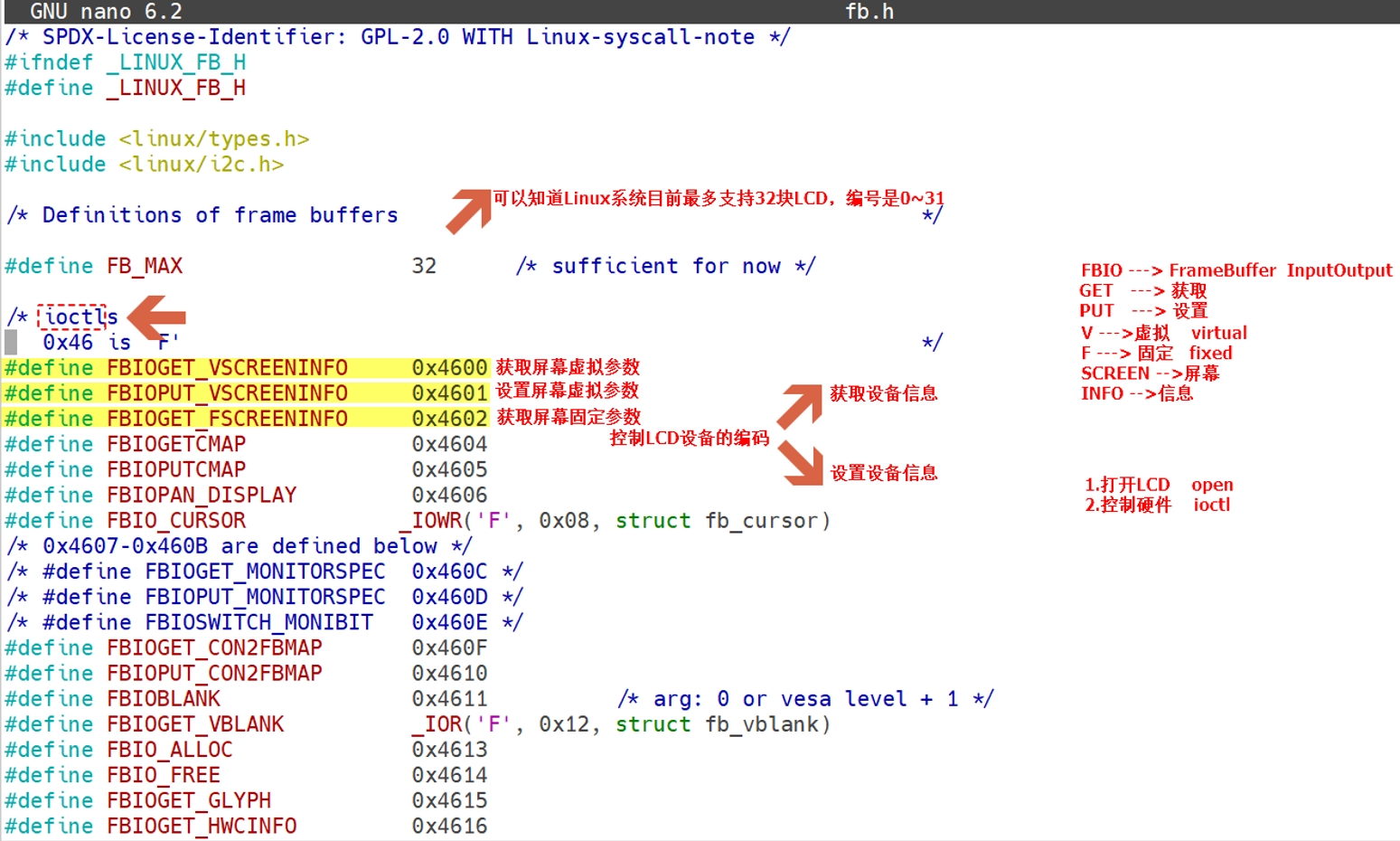The image size is (1400, 841).
Task: Click the fb.h filename in title bar
Action: pos(869,12)
